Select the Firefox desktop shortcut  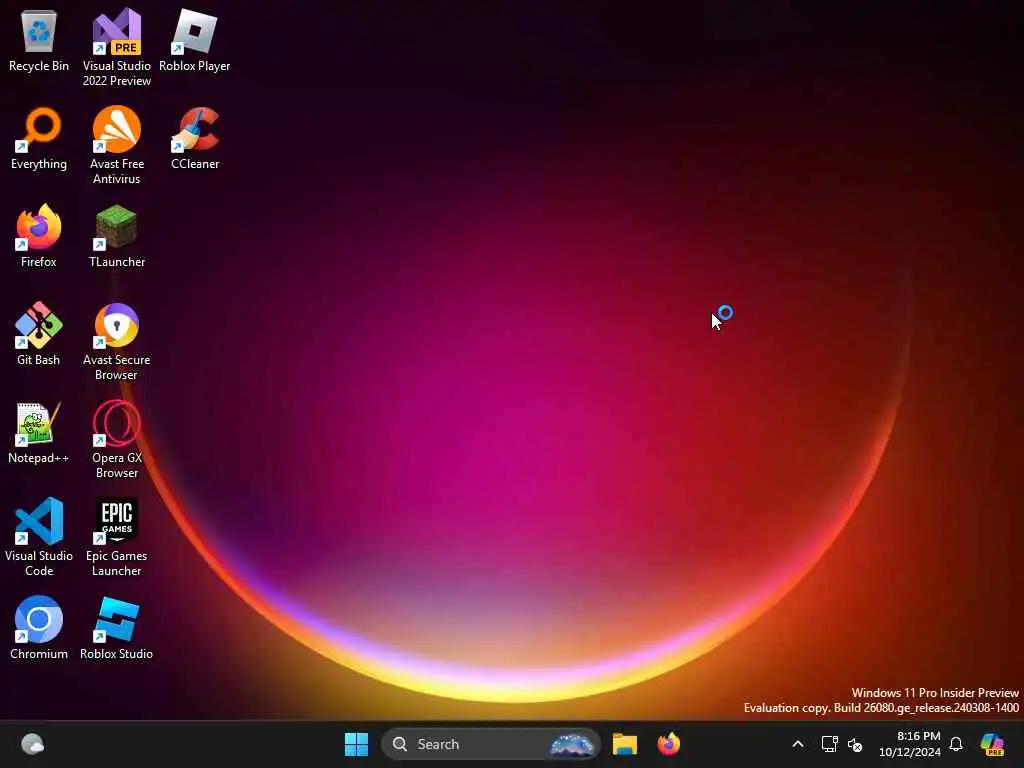39,236
